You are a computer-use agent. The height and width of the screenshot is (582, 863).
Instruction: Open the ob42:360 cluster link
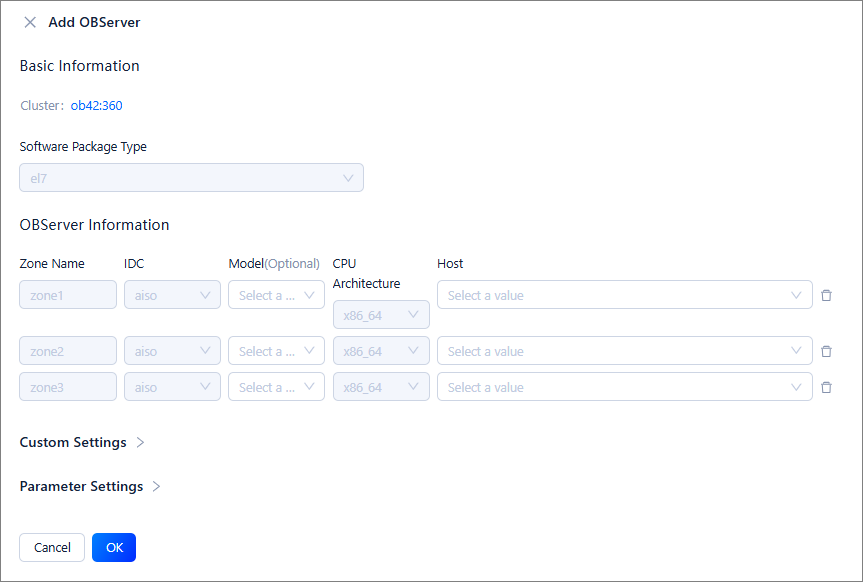[x=96, y=105]
